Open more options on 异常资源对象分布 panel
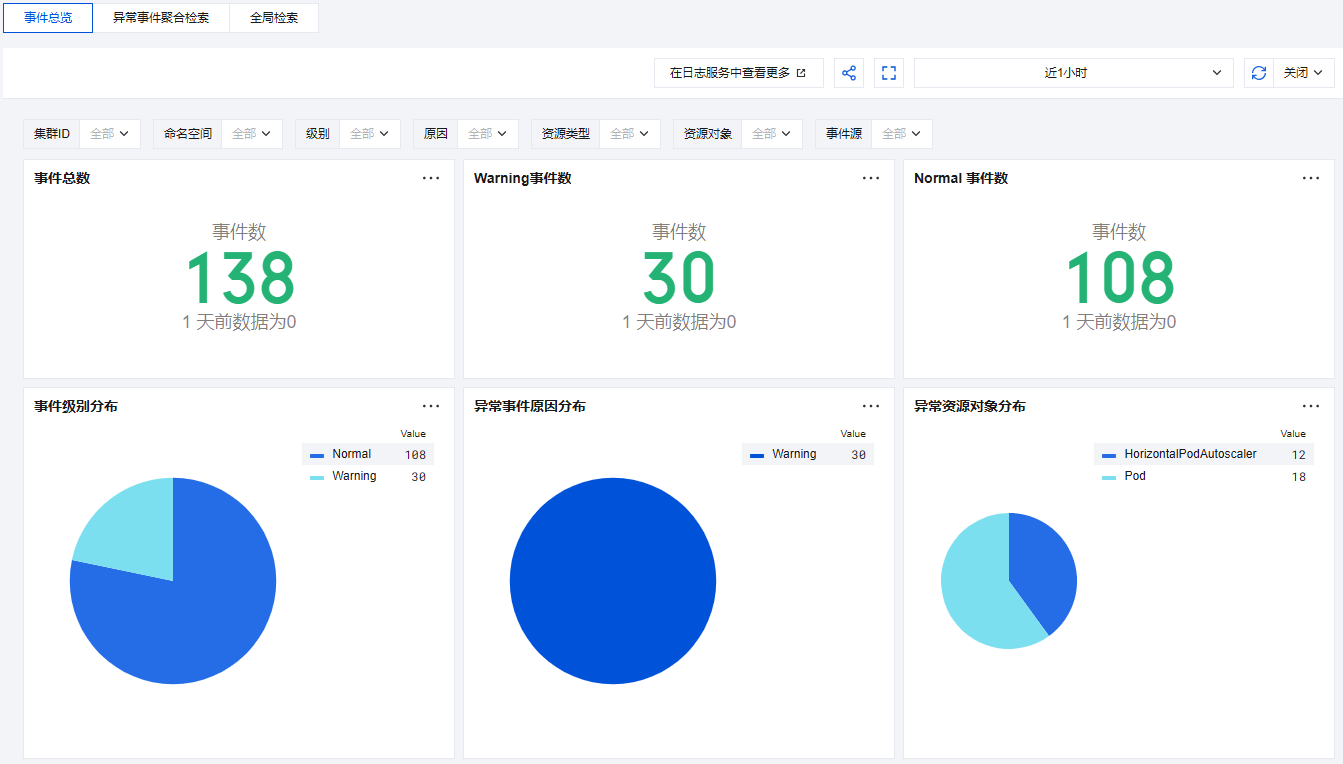 [1311, 406]
